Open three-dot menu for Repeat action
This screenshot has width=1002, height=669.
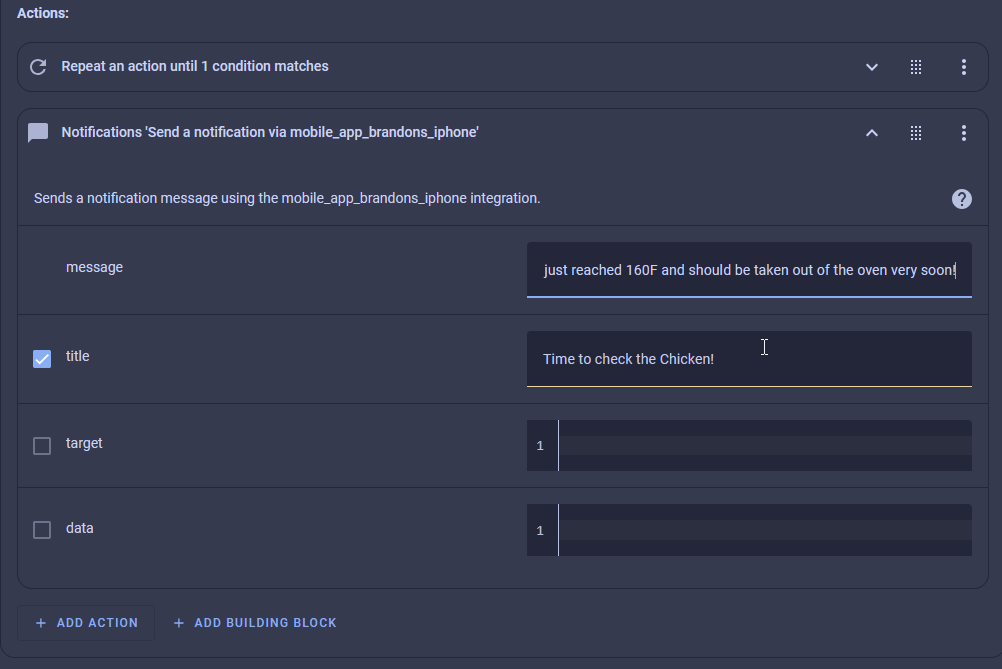click(964, 67)
